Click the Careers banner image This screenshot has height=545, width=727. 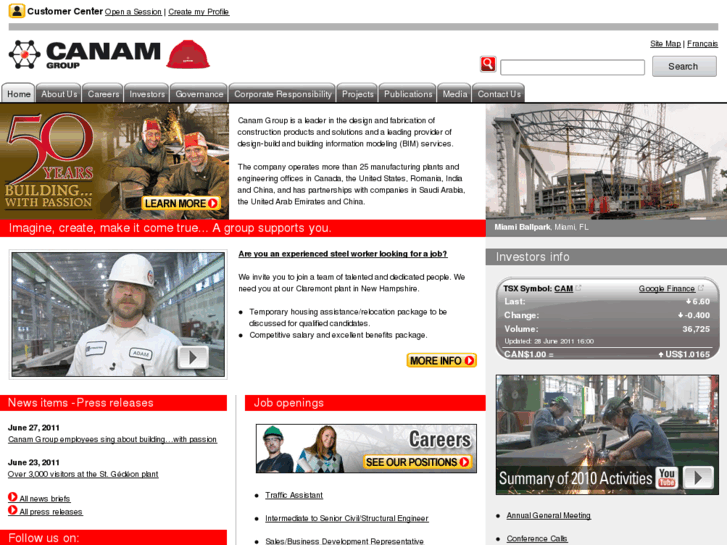[x=366, y=449]
